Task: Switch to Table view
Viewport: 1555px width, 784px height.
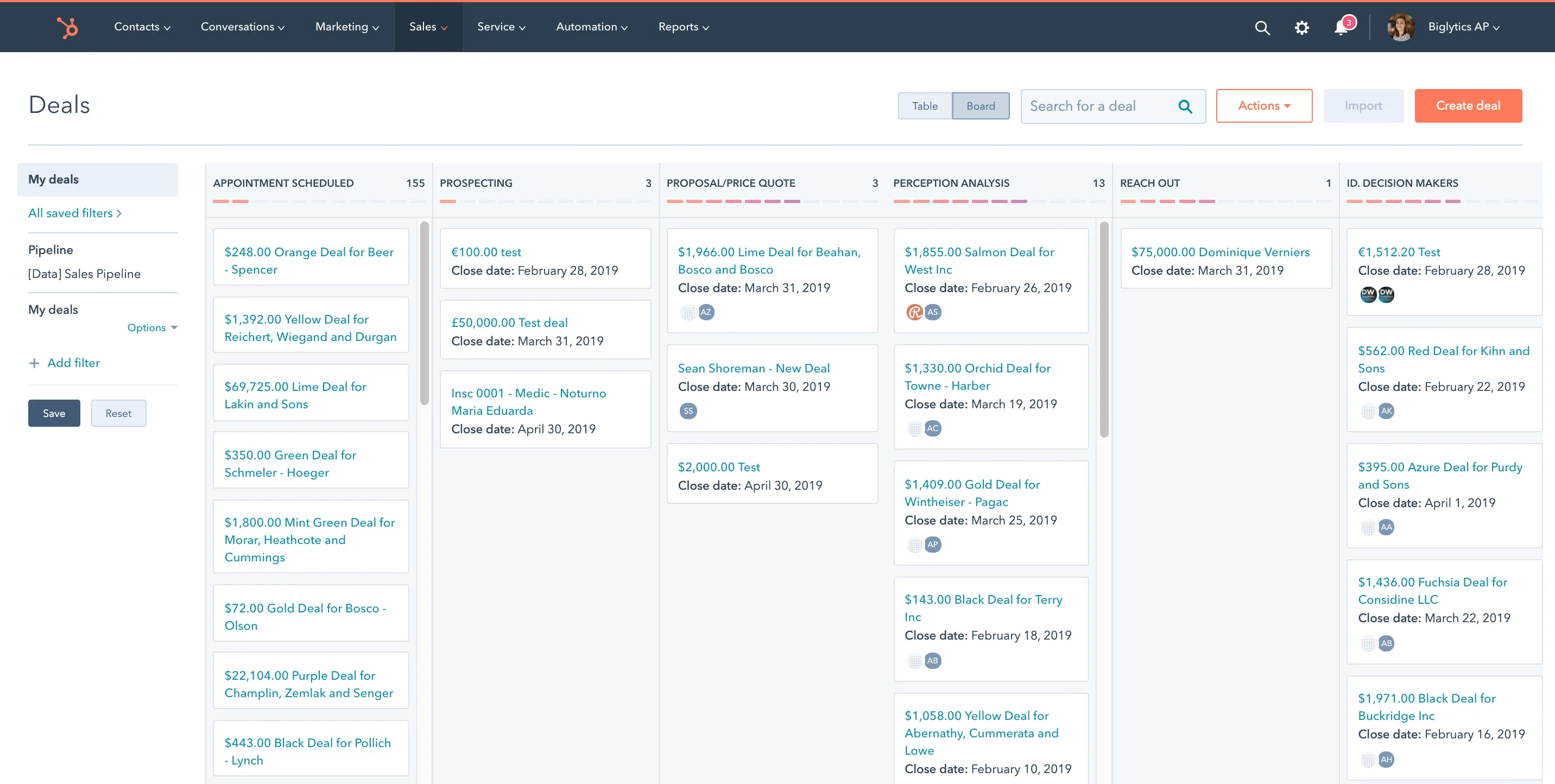Action: pos(924,106)
